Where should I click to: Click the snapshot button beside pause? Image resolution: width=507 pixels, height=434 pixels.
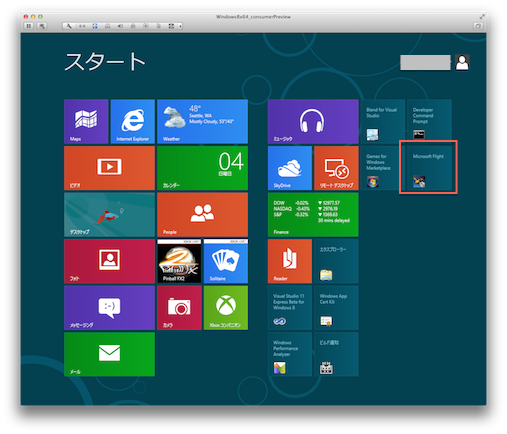pos(42,26)
